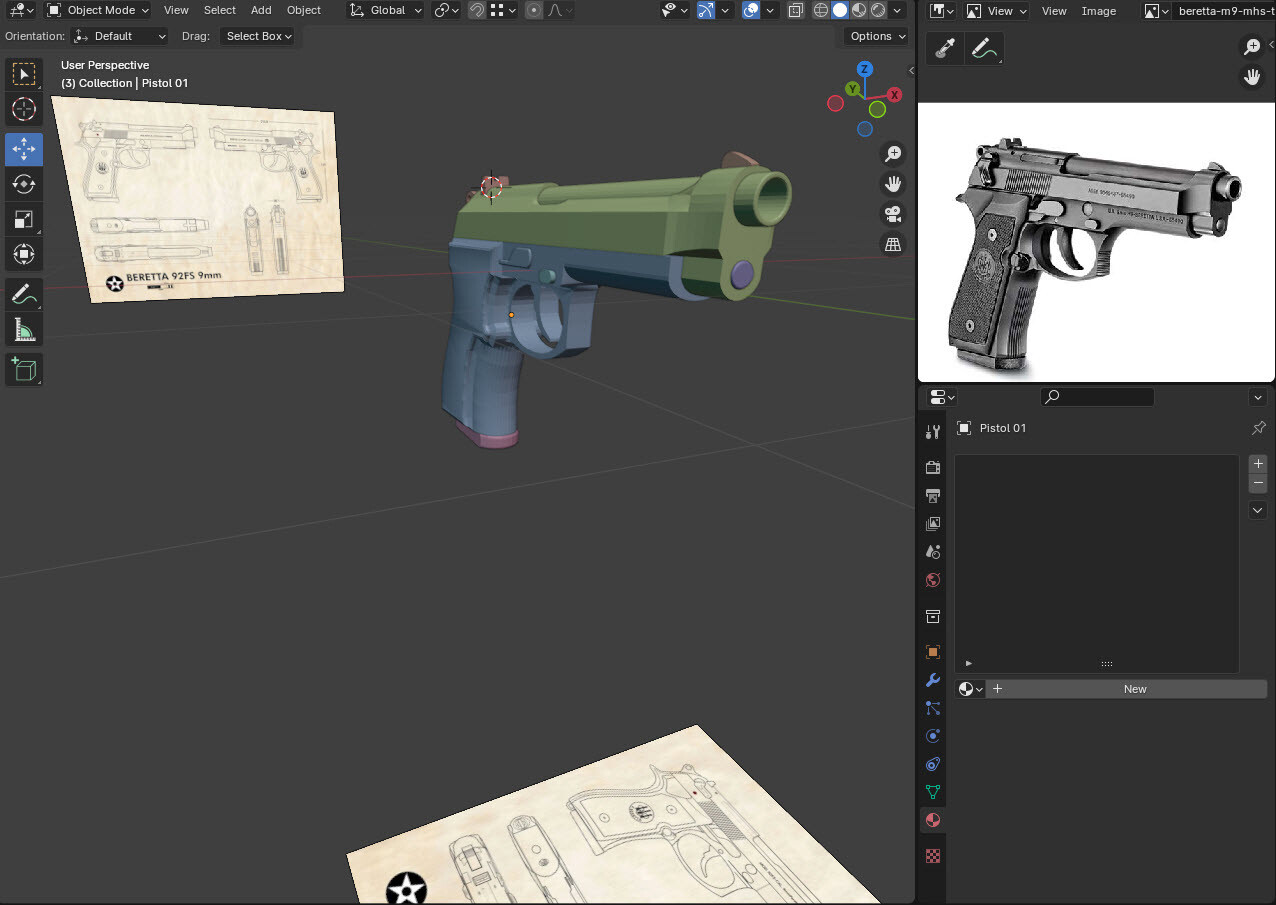Open the Object menu in the 3D viewport
The image size is (1276, 905).
coord(303,10)
